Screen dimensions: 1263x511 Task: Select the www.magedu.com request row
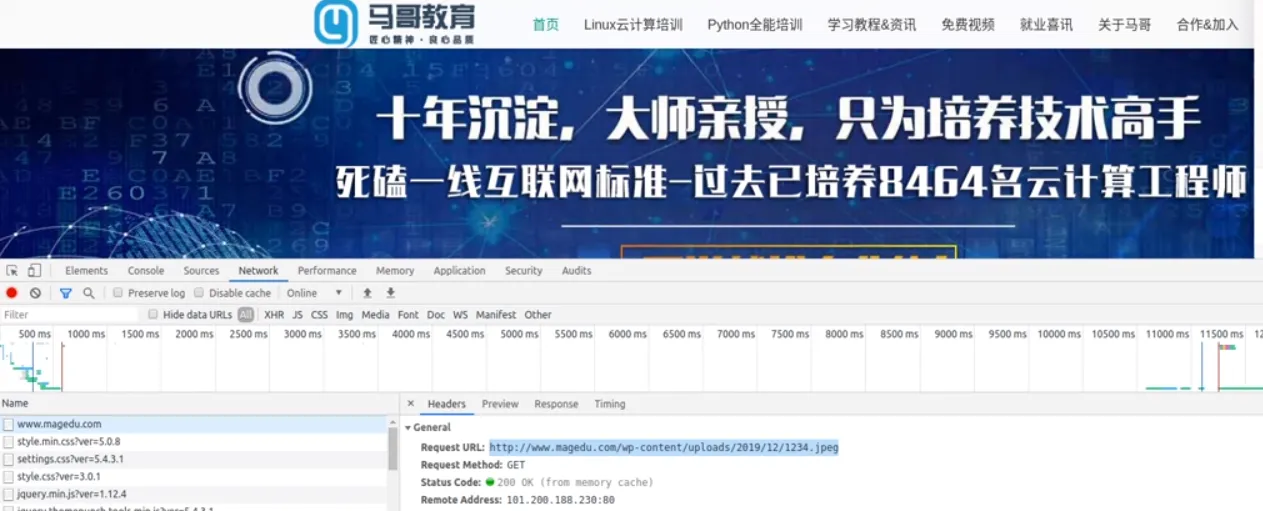point(193,424)
